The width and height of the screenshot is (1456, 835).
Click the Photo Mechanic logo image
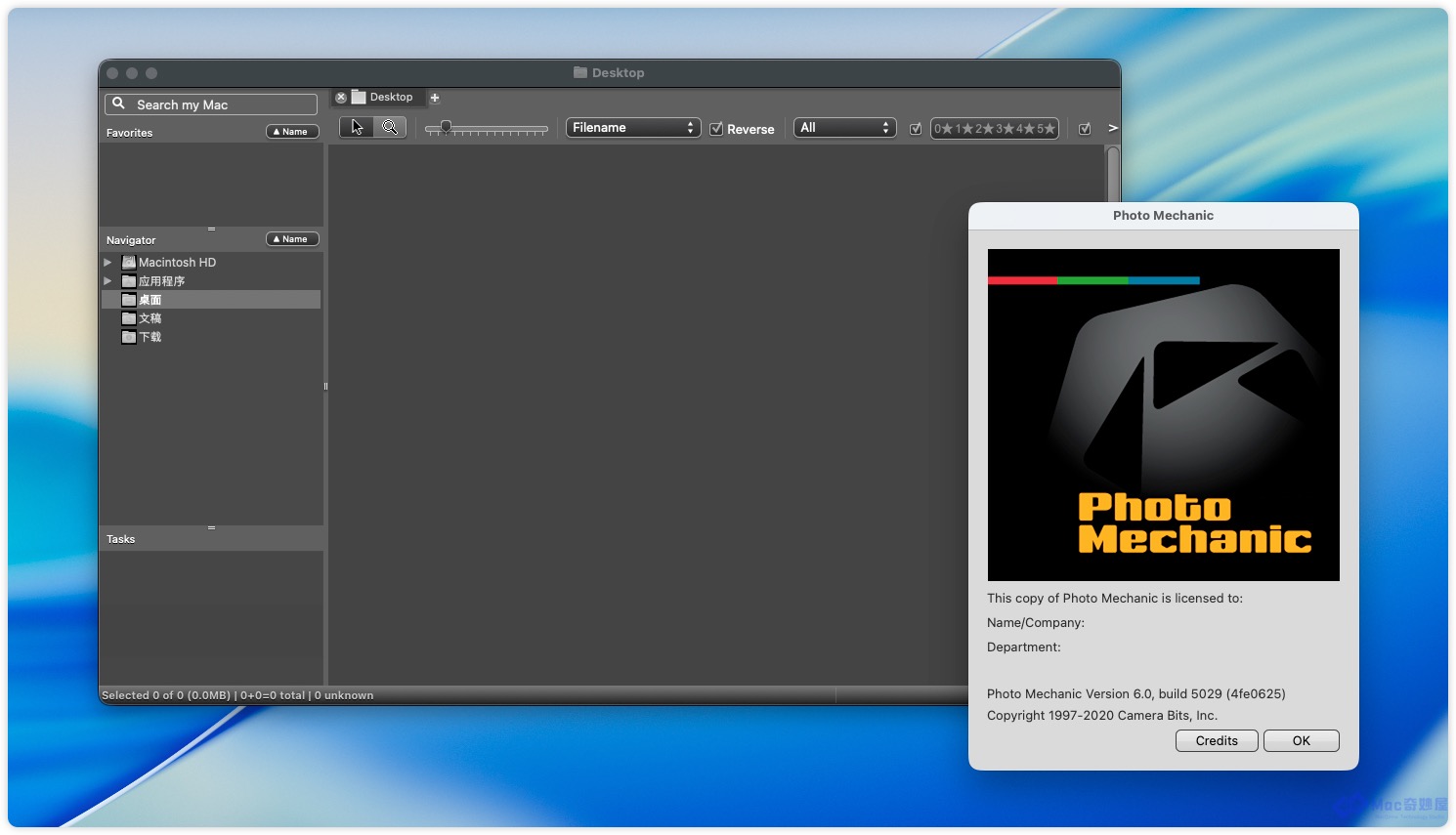coord(1164,415)
